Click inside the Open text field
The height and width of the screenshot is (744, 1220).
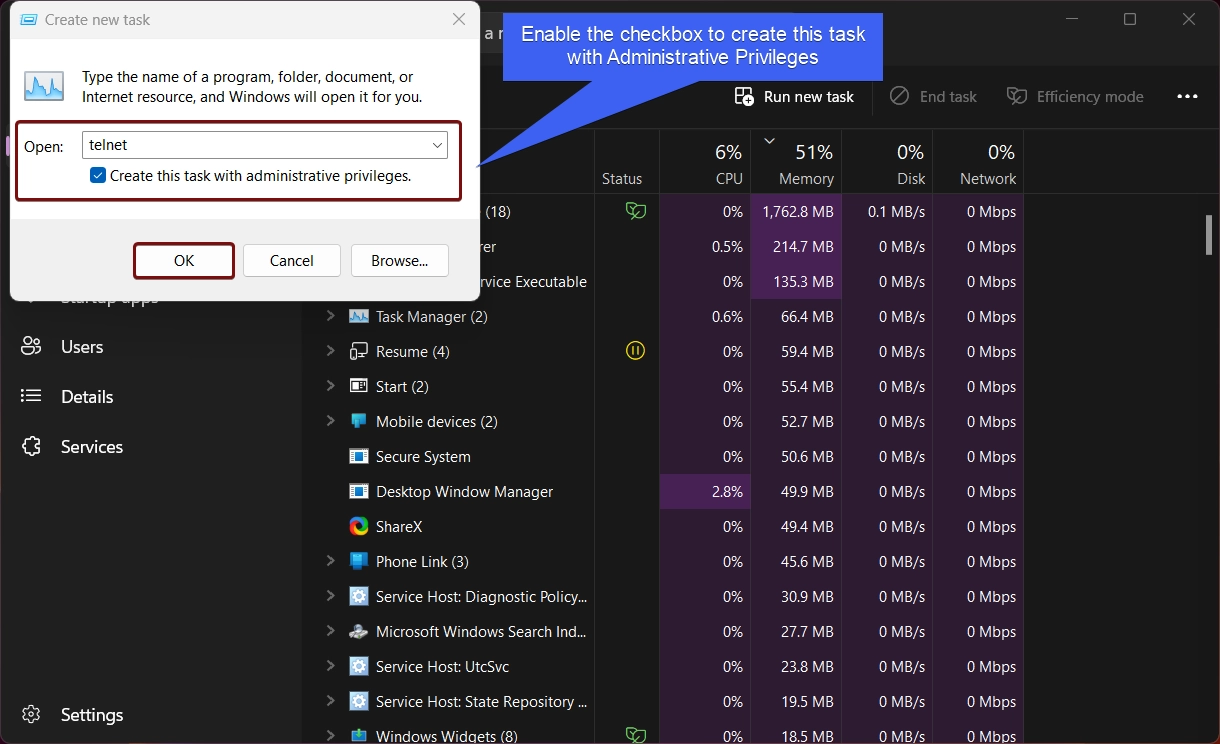[x=255, y=146]
